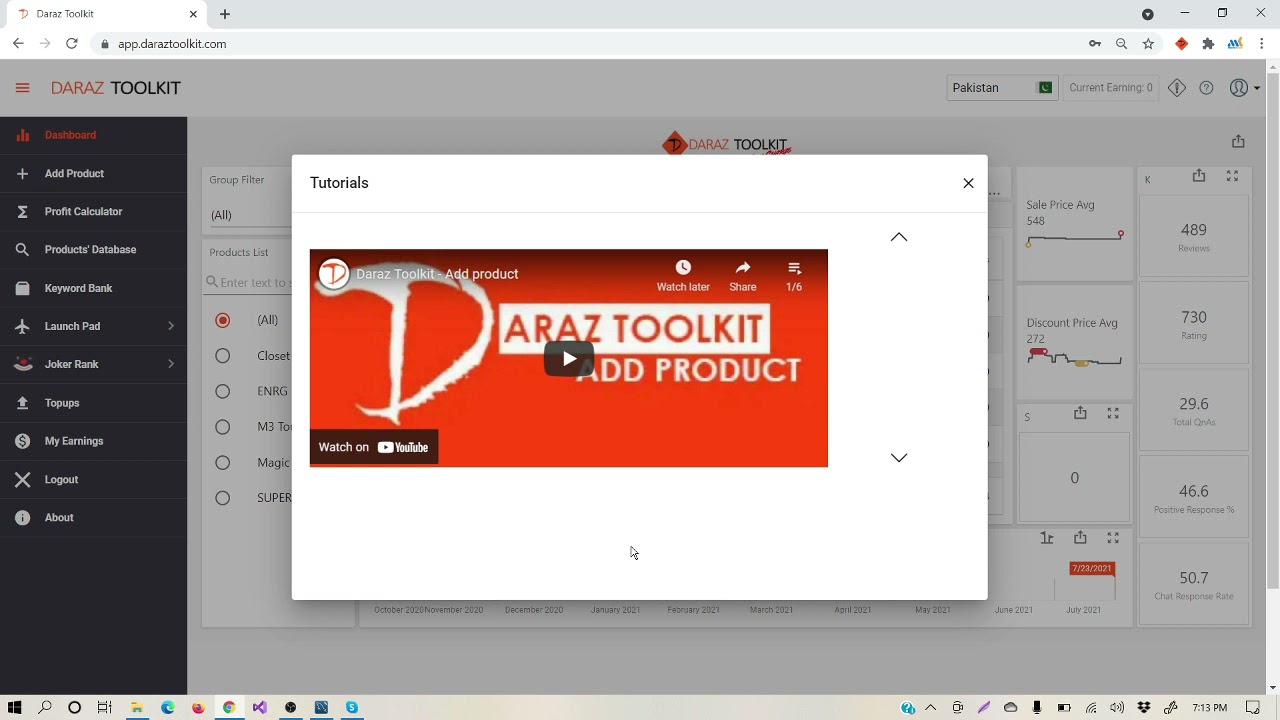This screenshot has width=1280, height=720.
Task: Open the Chrome Extensions puzzle icon
Action: [x=1208, y=44]
